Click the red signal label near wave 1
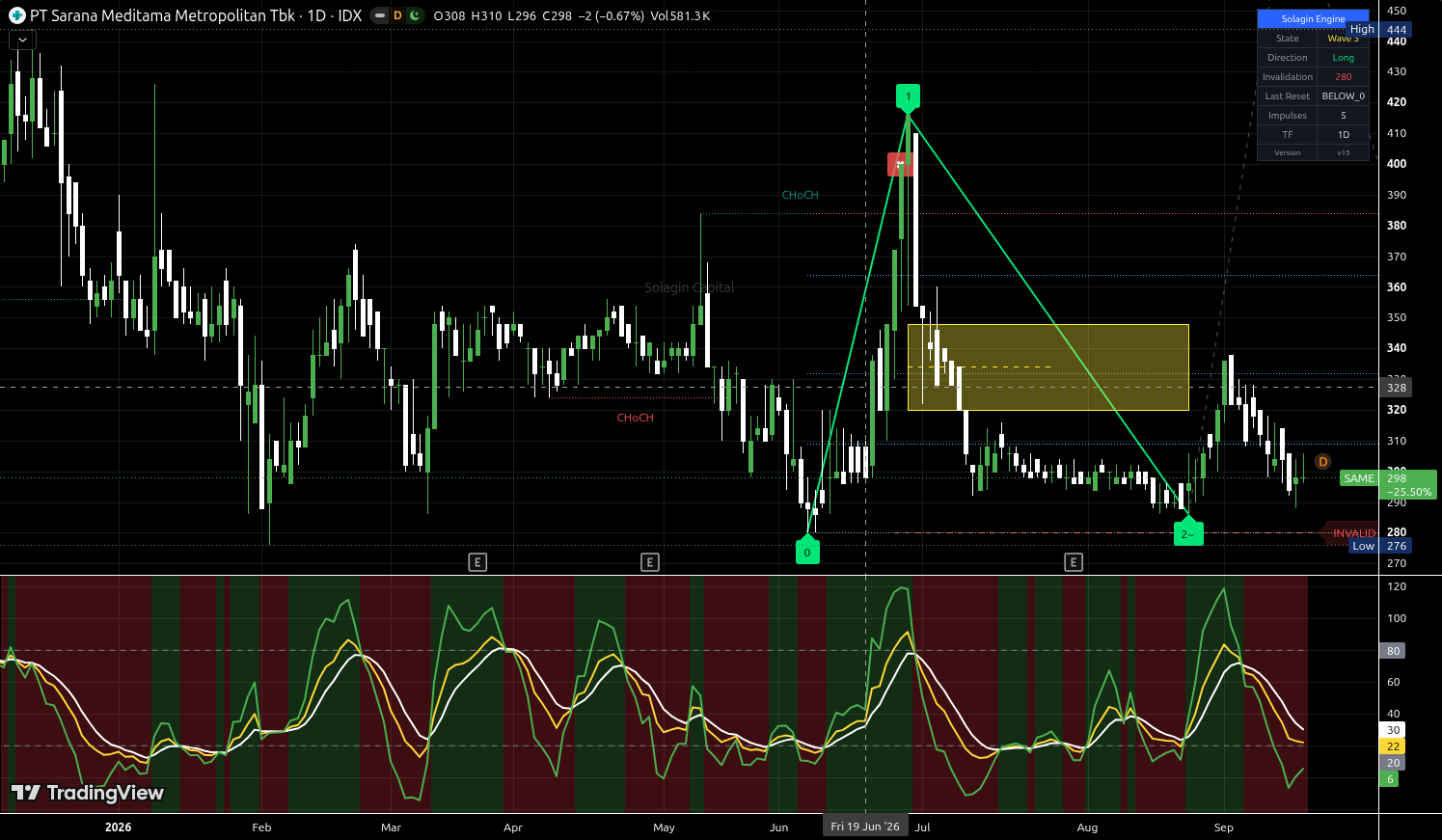The width and height of the screenshot is (1442, 840). point(900,164)
